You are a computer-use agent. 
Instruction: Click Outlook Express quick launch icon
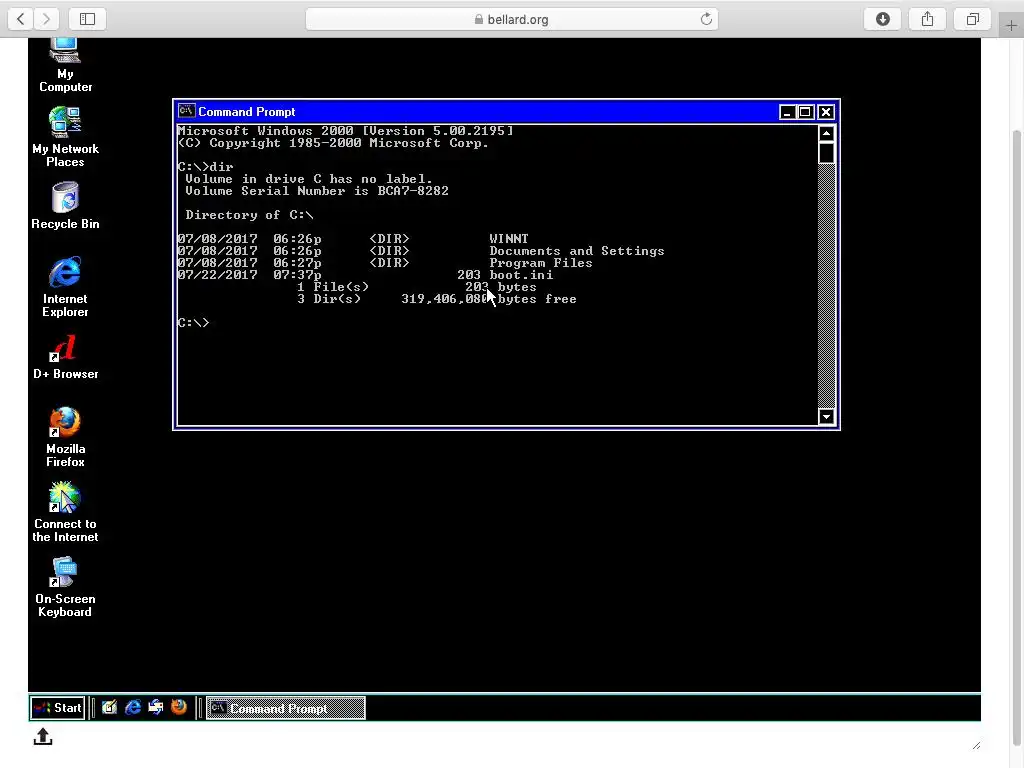(155, 707)
